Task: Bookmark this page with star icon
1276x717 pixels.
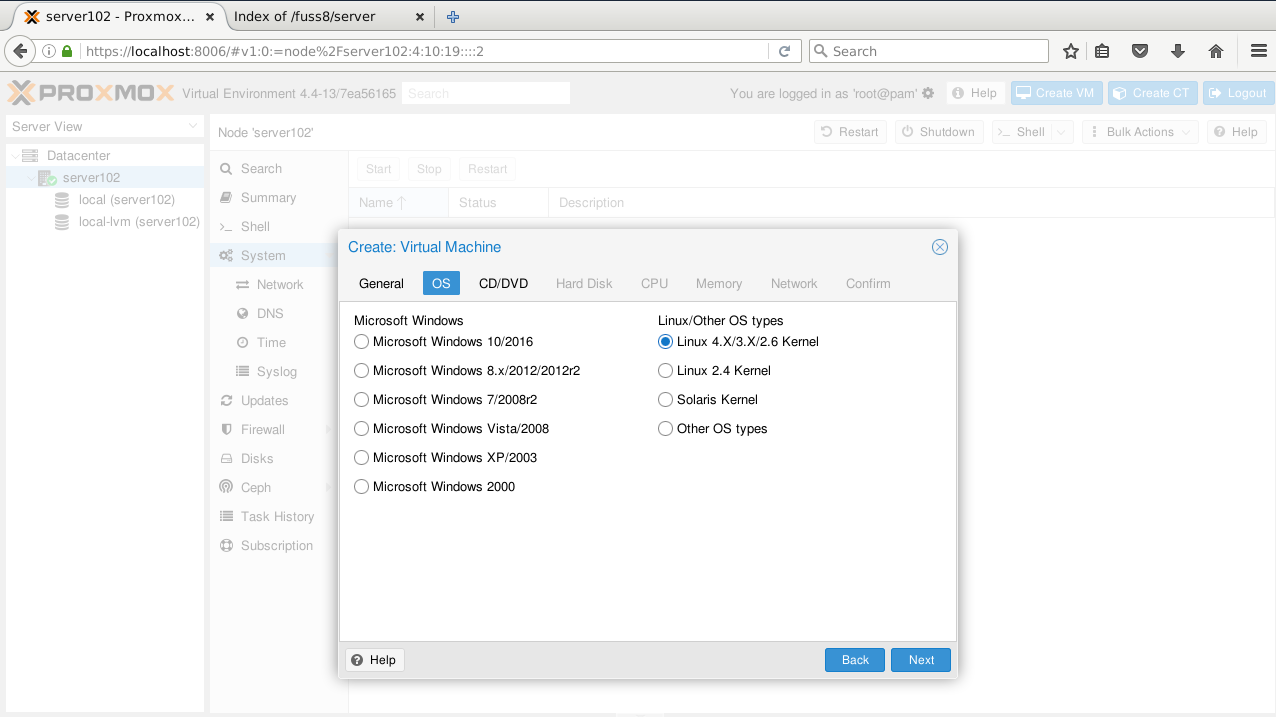Action: pos(1071,51)
